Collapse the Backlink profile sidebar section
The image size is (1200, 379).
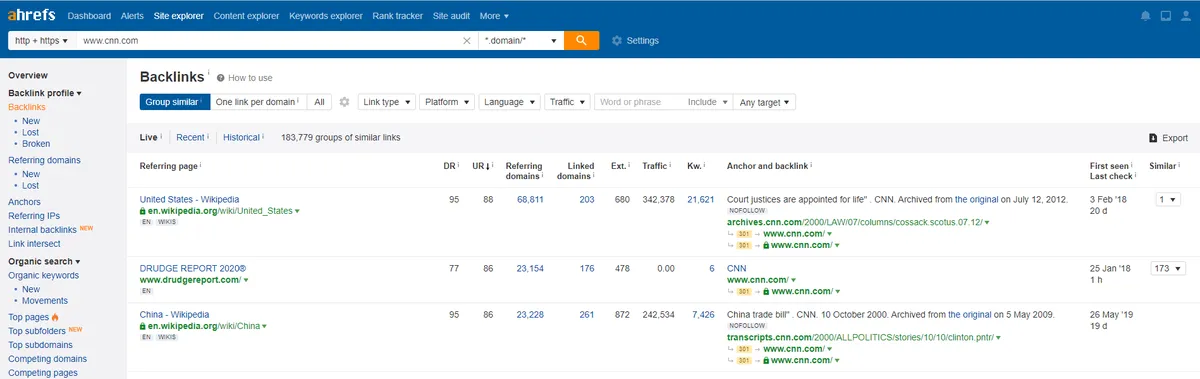[45, 93]
